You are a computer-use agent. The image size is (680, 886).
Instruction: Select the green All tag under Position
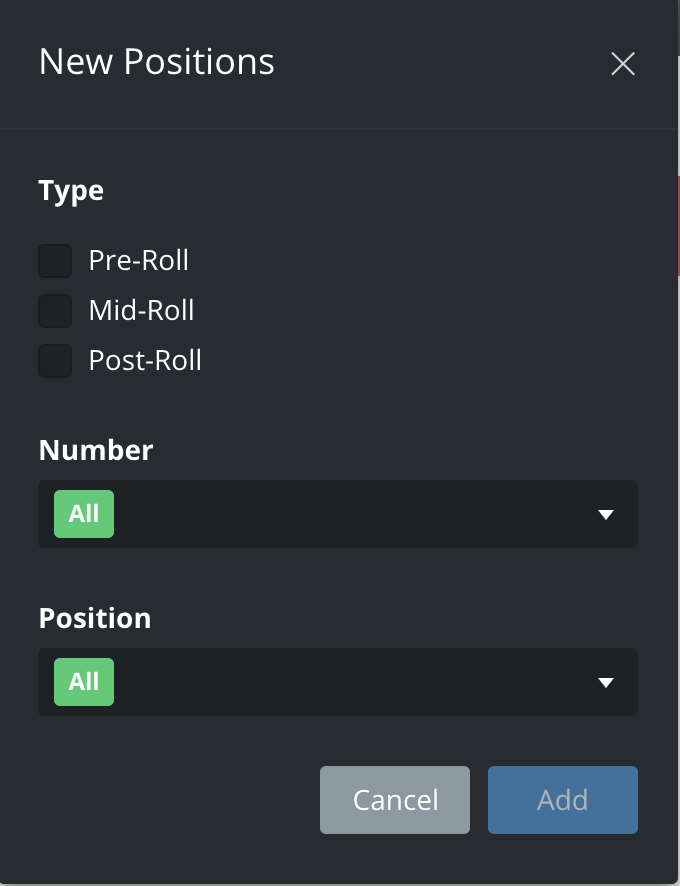tap(84, 682)
